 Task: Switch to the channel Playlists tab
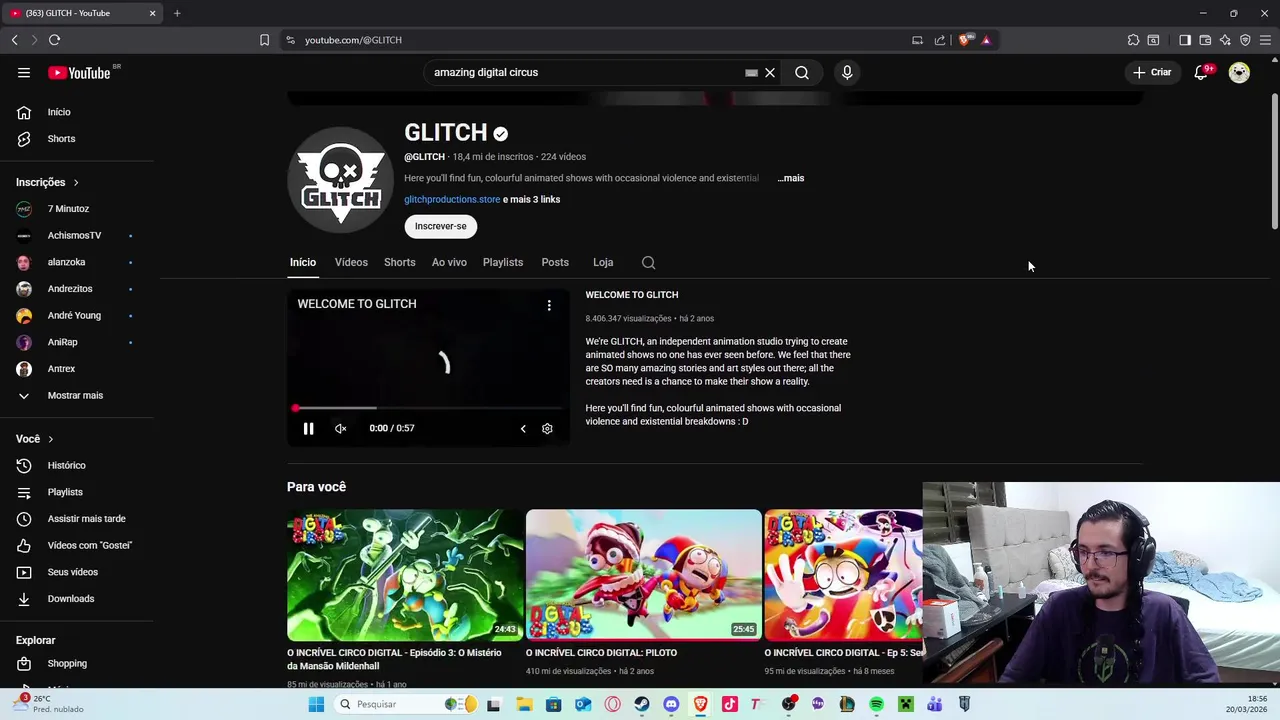[503, 262]
